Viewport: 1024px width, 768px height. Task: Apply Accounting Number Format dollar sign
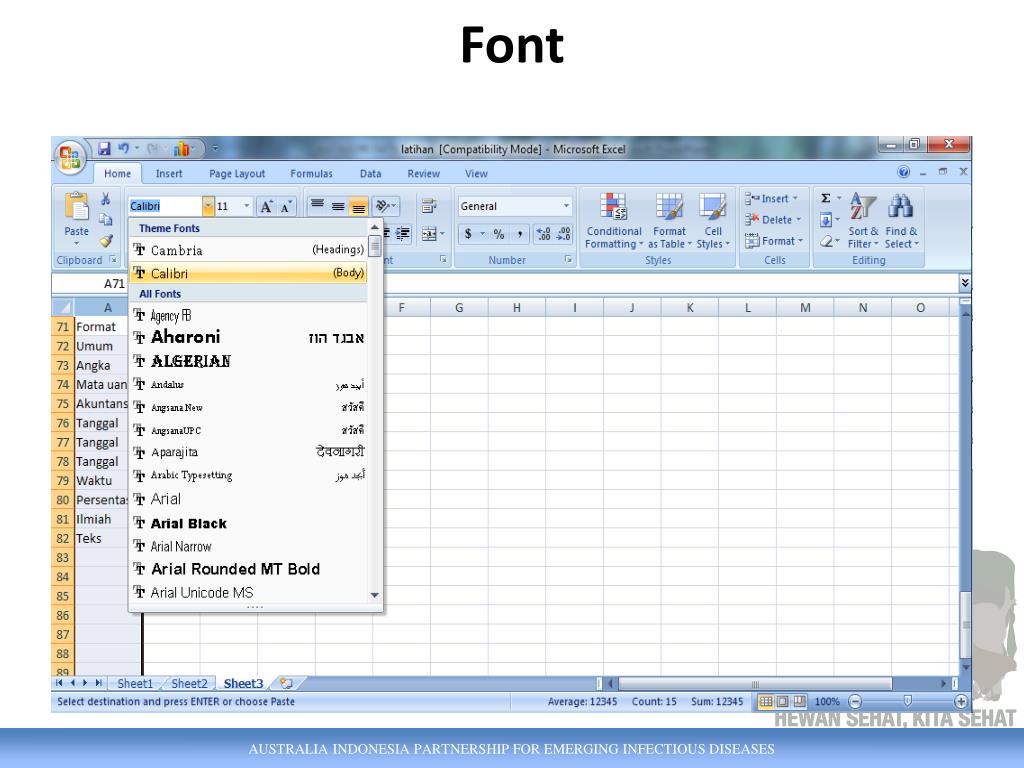pos(468,234)
